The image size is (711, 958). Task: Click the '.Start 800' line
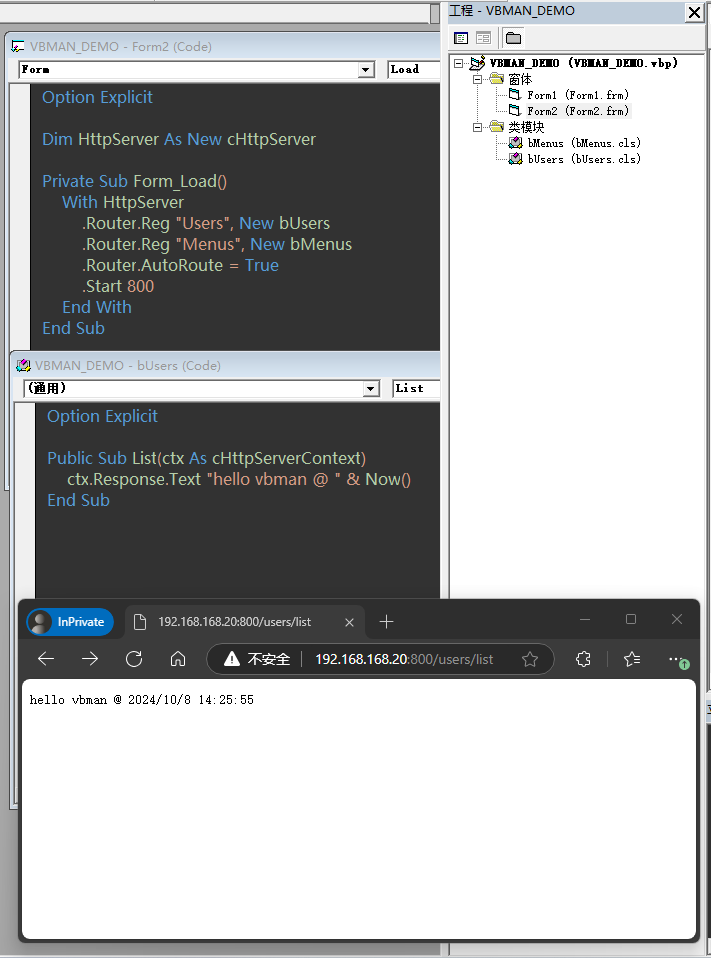click(118, 286)
